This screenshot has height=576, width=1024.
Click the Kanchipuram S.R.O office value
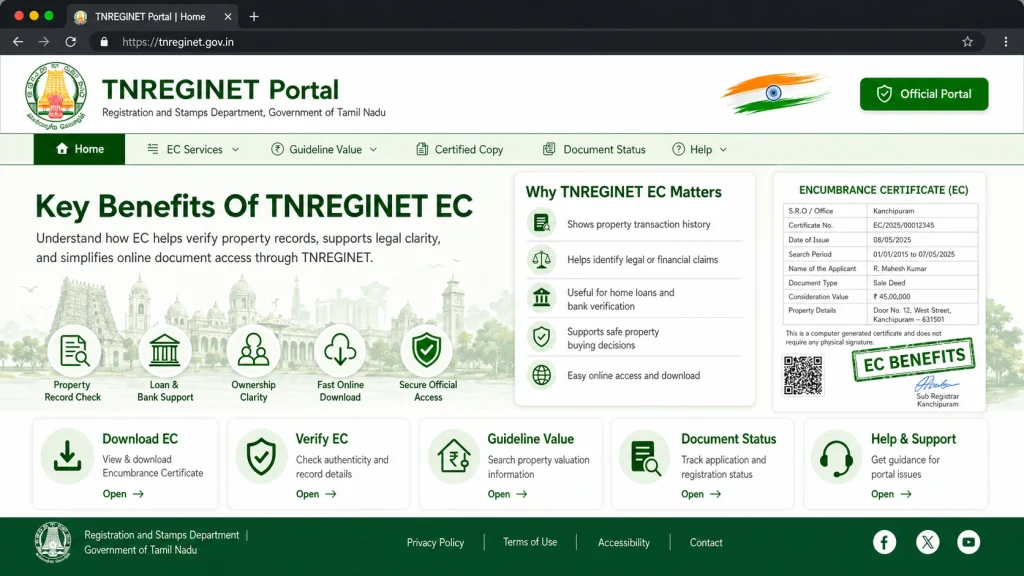[893, 211]
